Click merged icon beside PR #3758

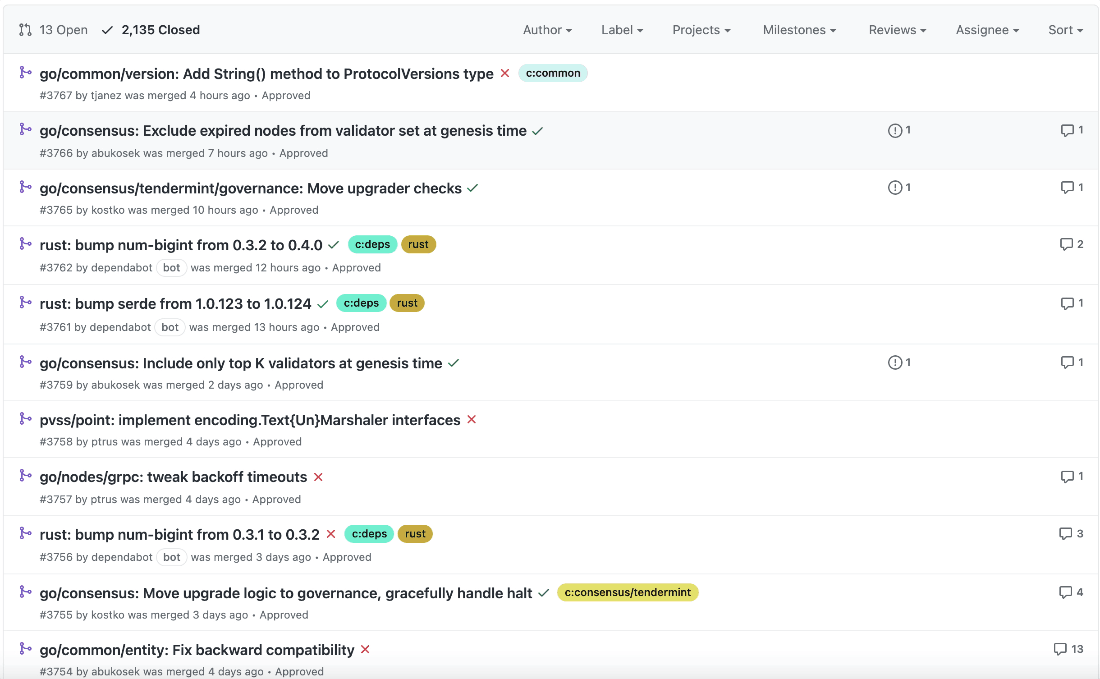(25, 419)
